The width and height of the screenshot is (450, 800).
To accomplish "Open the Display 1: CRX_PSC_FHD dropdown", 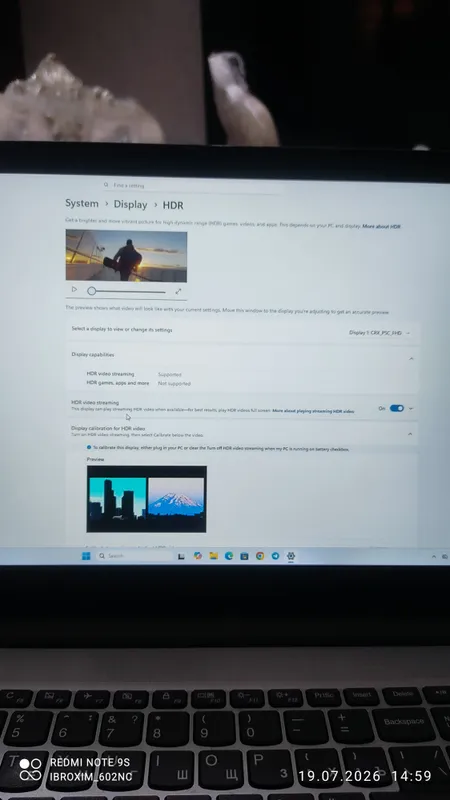I will pyautogui.click(x=380, y=333).
